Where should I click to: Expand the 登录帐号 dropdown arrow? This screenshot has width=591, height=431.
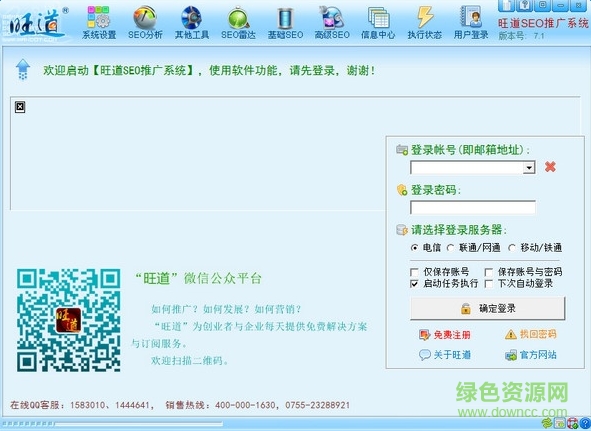[x=529, y=167]
